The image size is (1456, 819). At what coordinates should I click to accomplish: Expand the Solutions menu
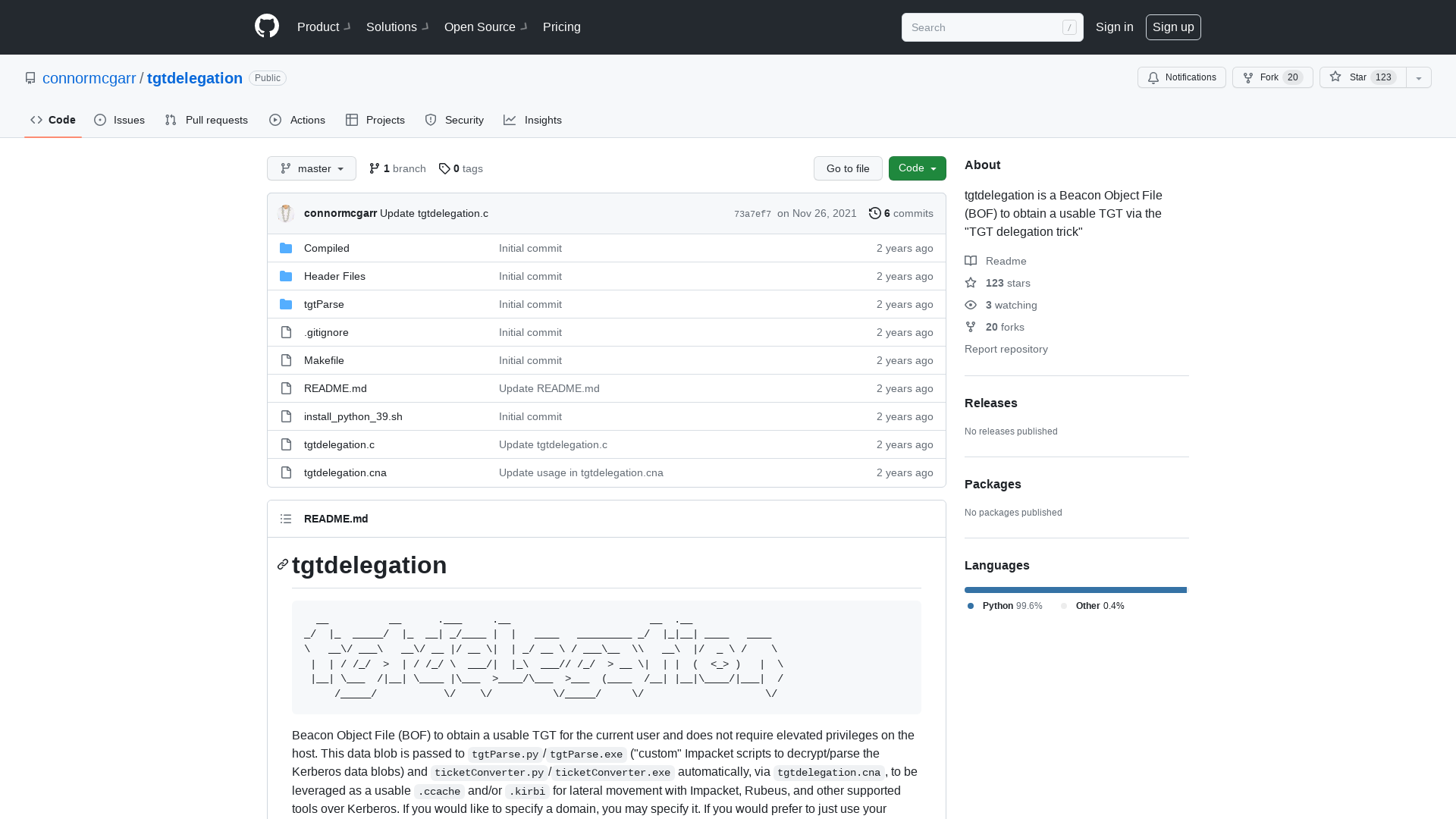(397, 27)
